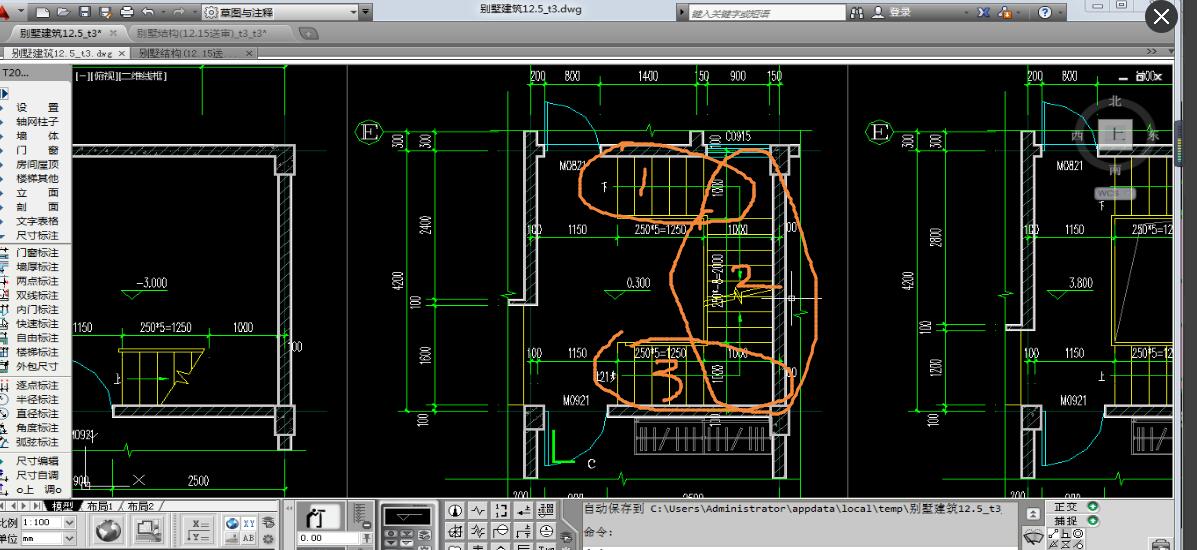Click the 门窗标注 tool
Screen dimensions: 1197x550
pyautogui.click(x=37, y=253)
